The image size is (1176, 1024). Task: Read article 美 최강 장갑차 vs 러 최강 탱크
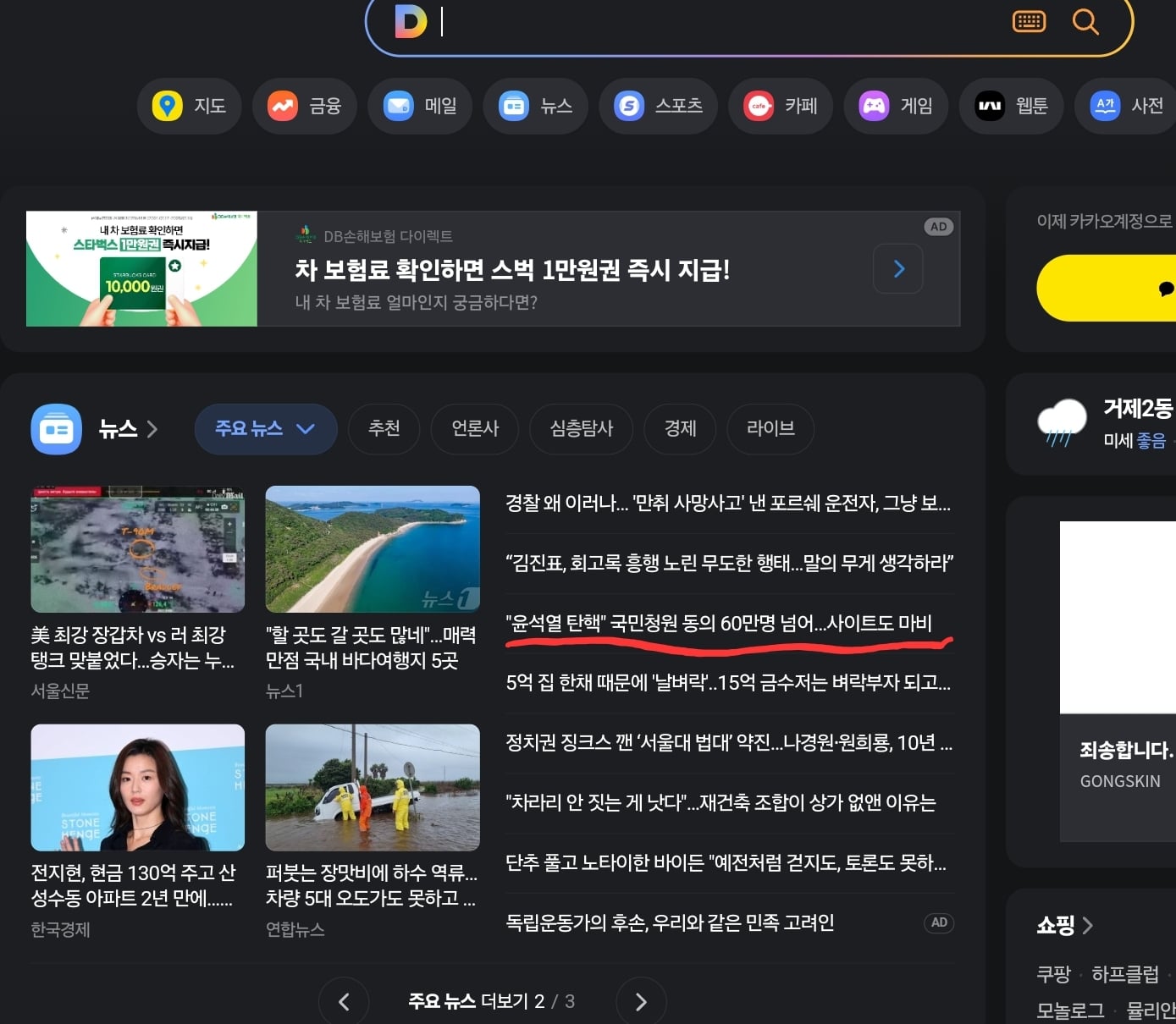click(x=133, y=647)
